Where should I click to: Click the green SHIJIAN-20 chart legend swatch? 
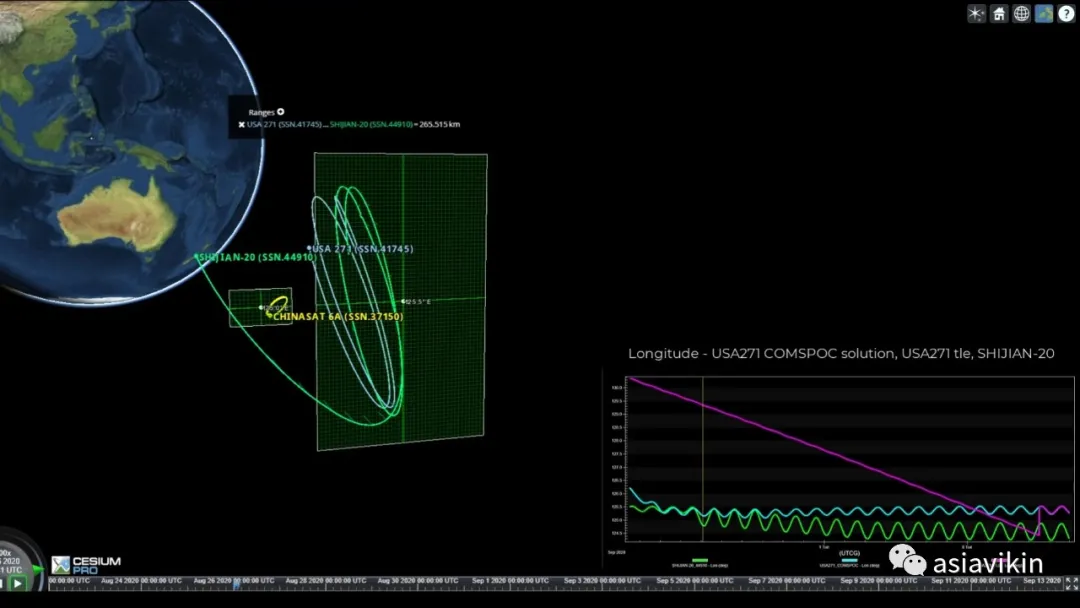point(700,560)
